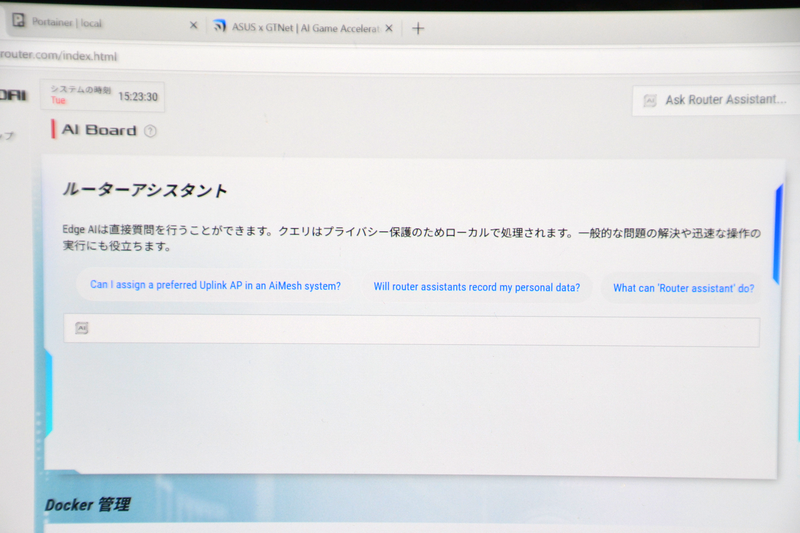This screenshot has height=533, width=800.
Task: Click the Docker 管理 section heading
Action: click(88, 505)
